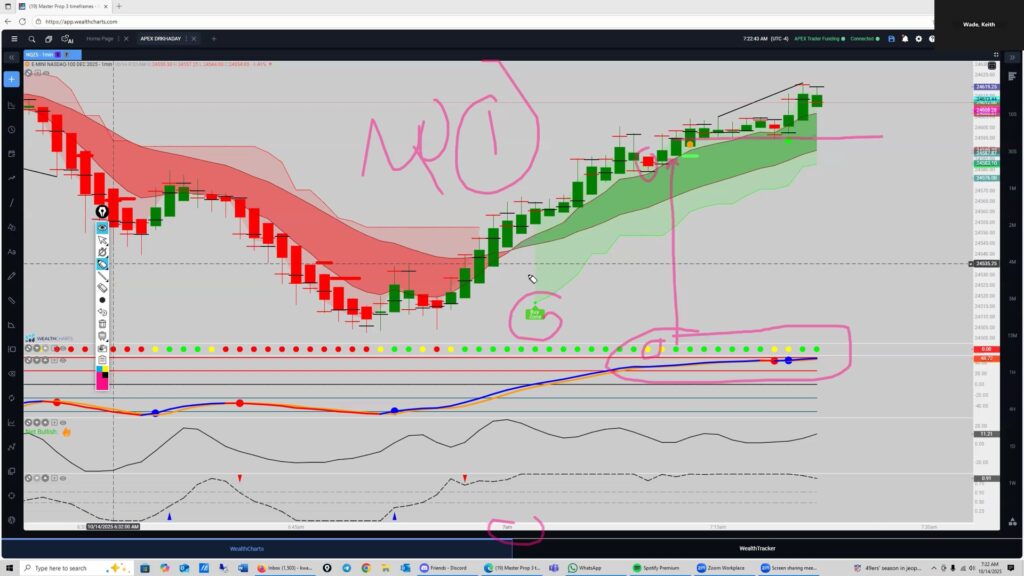Click the blue plus button in sidebar
This screenshot has width=1024, height=576.
point(11,79)
